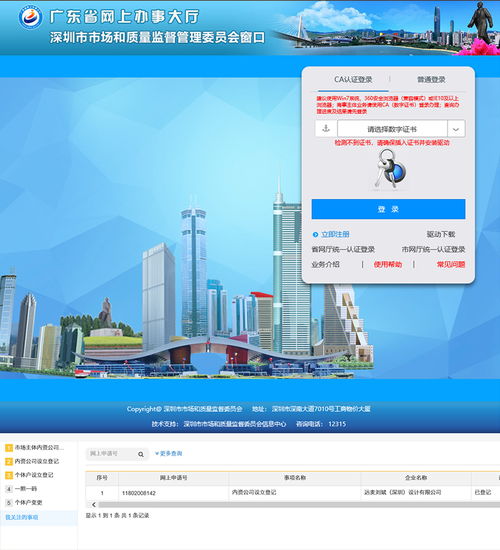
Task: Expand the certificate list chevron arrow
Action: (x=456, y=129)
